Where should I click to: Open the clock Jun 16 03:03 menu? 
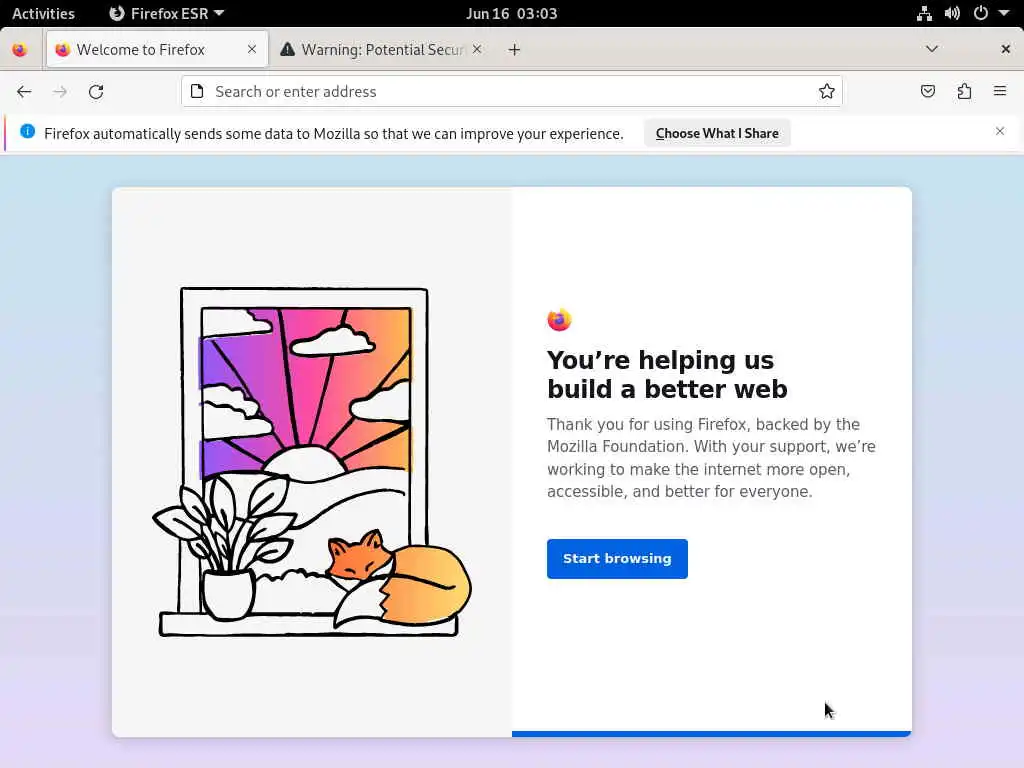[511, 13]
